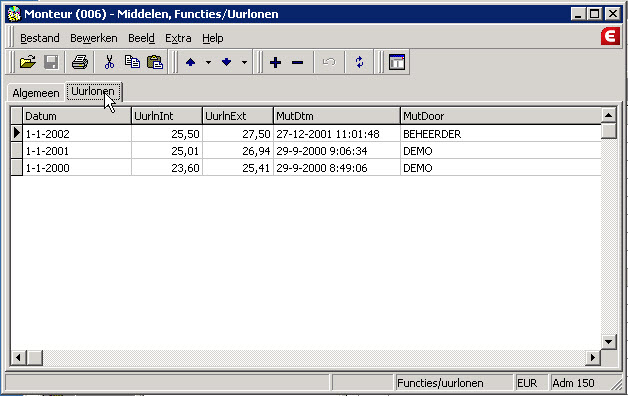This screenshot has width=628, height=396.
Task: Click the window layout icon in toolbar
Action: 397,62
